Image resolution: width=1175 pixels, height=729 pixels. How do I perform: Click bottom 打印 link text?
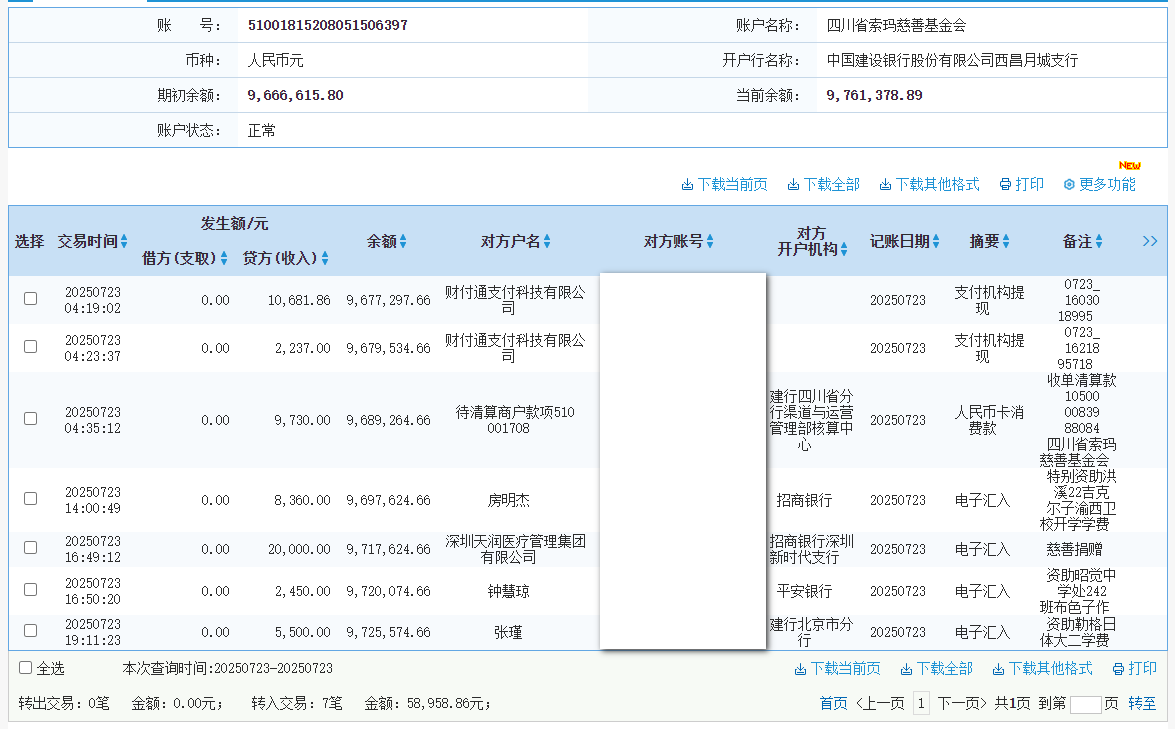click(x=1143, y=669)
